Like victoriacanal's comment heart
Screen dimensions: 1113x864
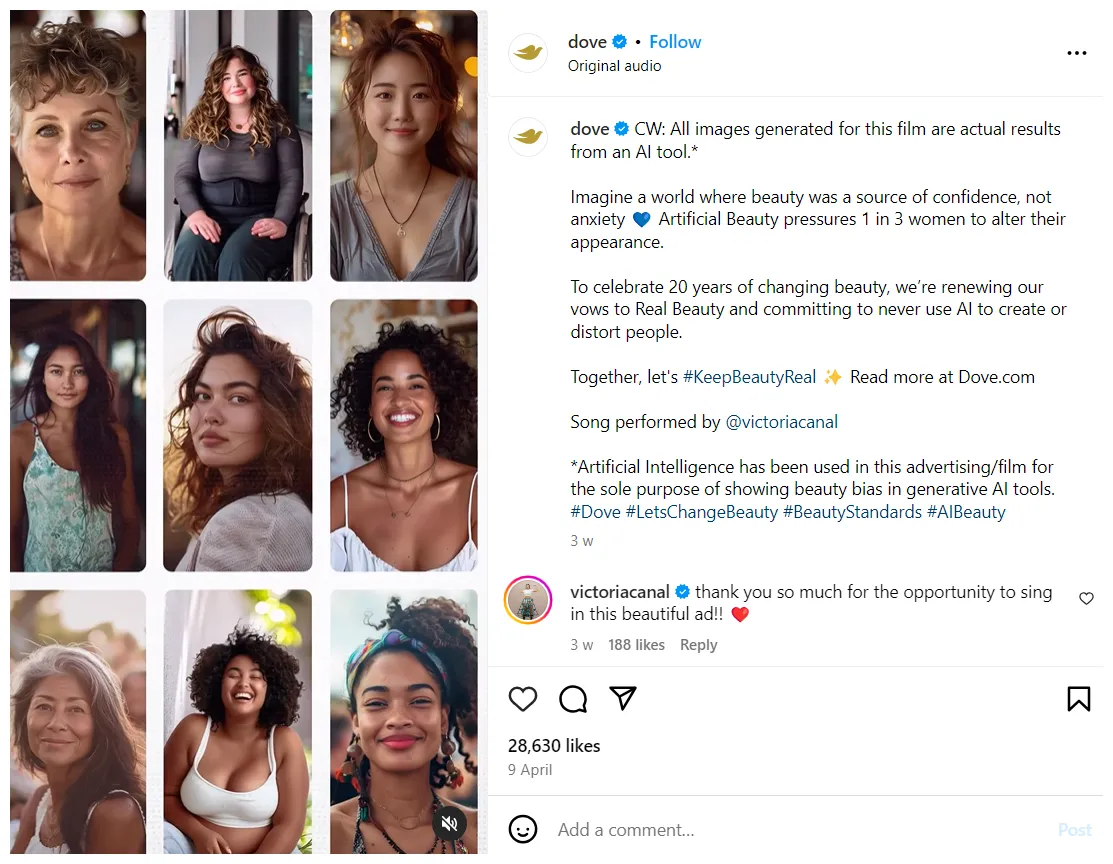(x=1086, y=598)
